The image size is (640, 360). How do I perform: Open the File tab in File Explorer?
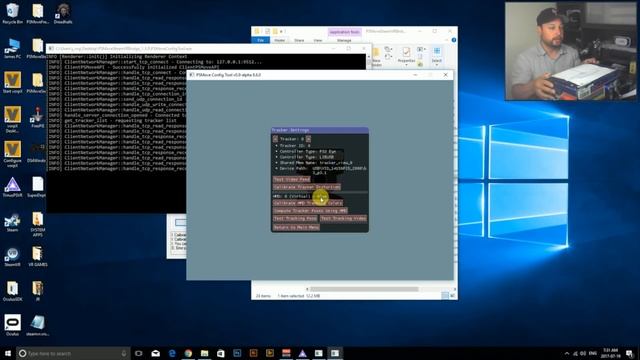pos(260,40)
